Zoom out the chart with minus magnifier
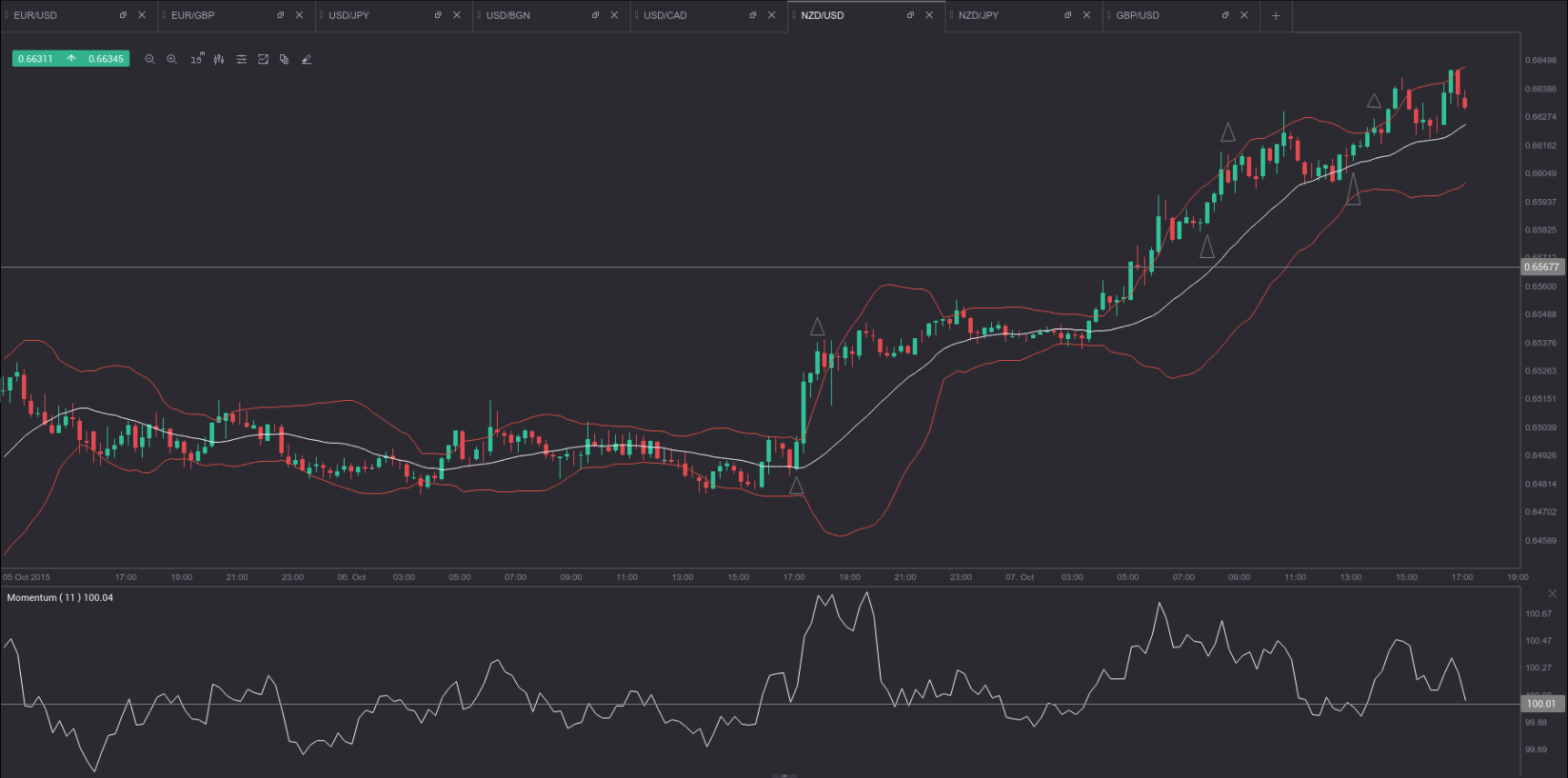The image size is (1568, 778). [149, 59]
